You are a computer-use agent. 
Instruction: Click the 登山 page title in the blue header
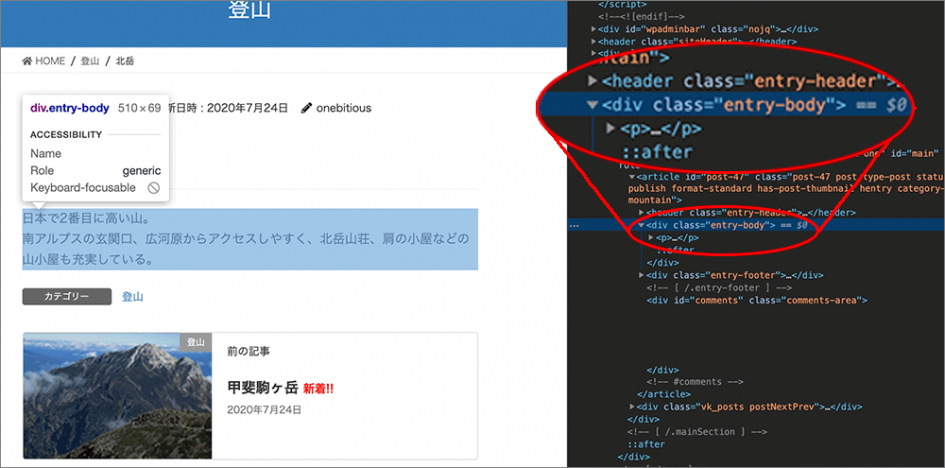pyautogui.click(x=250, y=10)
